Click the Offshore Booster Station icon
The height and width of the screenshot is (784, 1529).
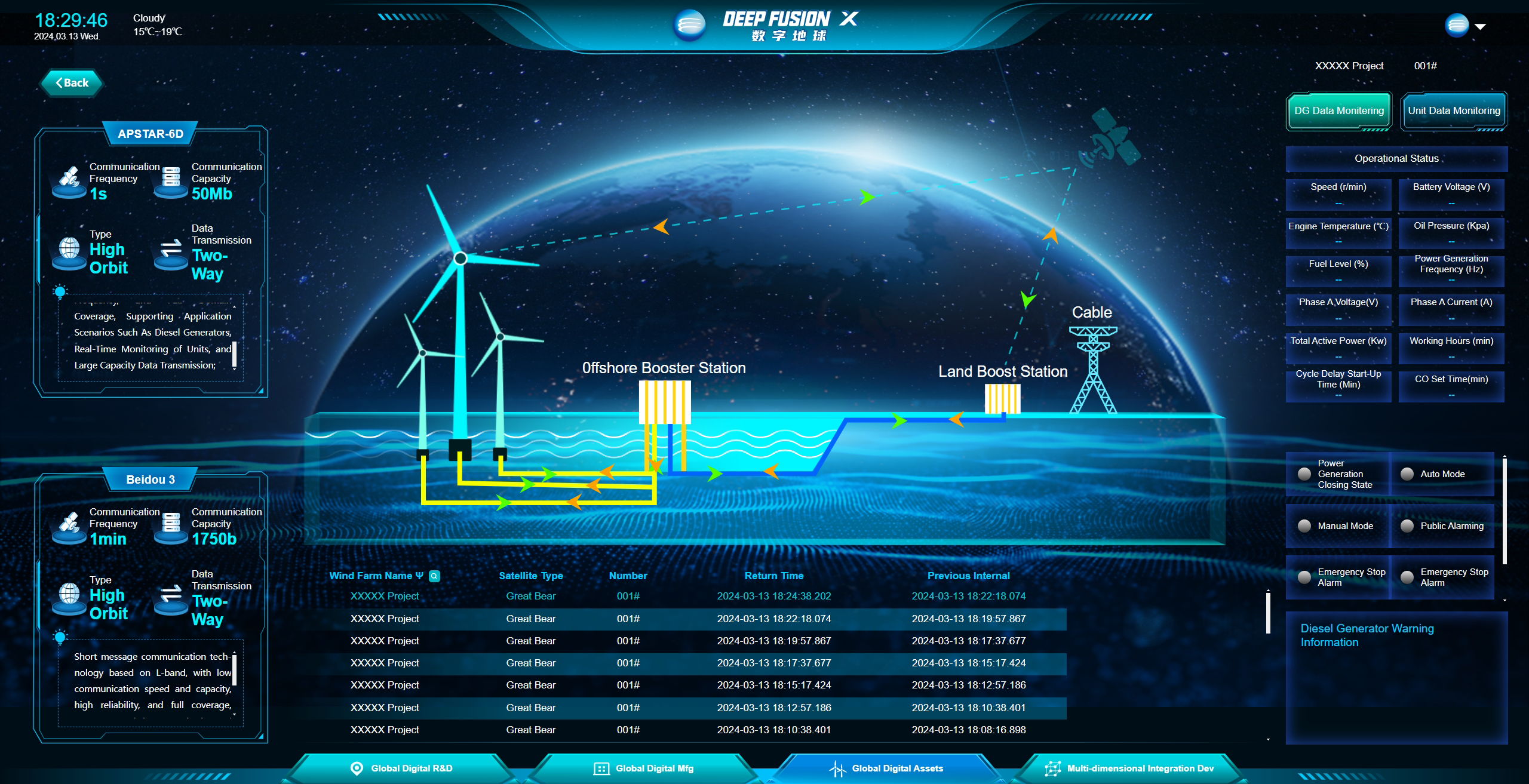tap(664, 401)
